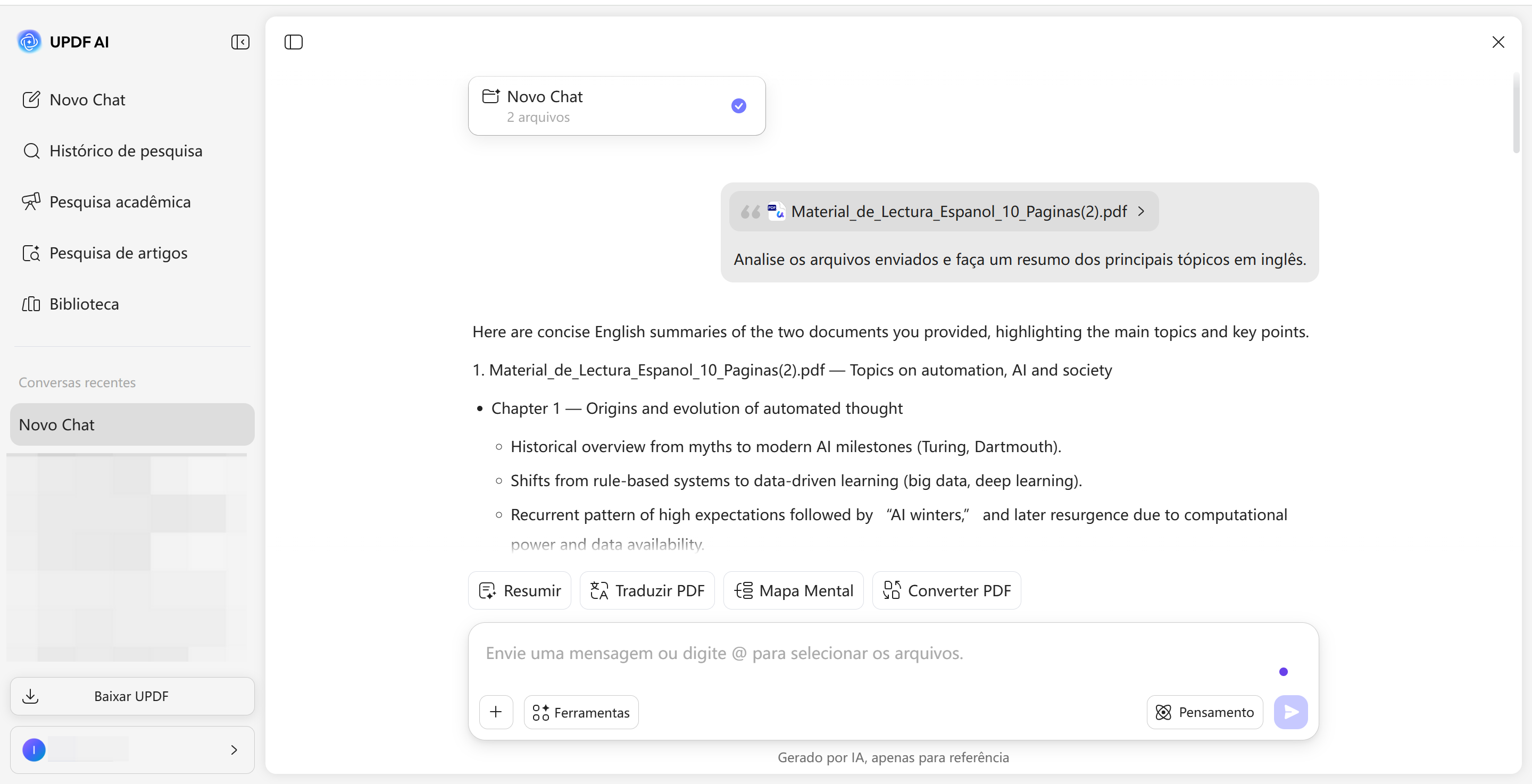
Task: Start a Novo Chat from the sidebar
Action: click(74, 99)
